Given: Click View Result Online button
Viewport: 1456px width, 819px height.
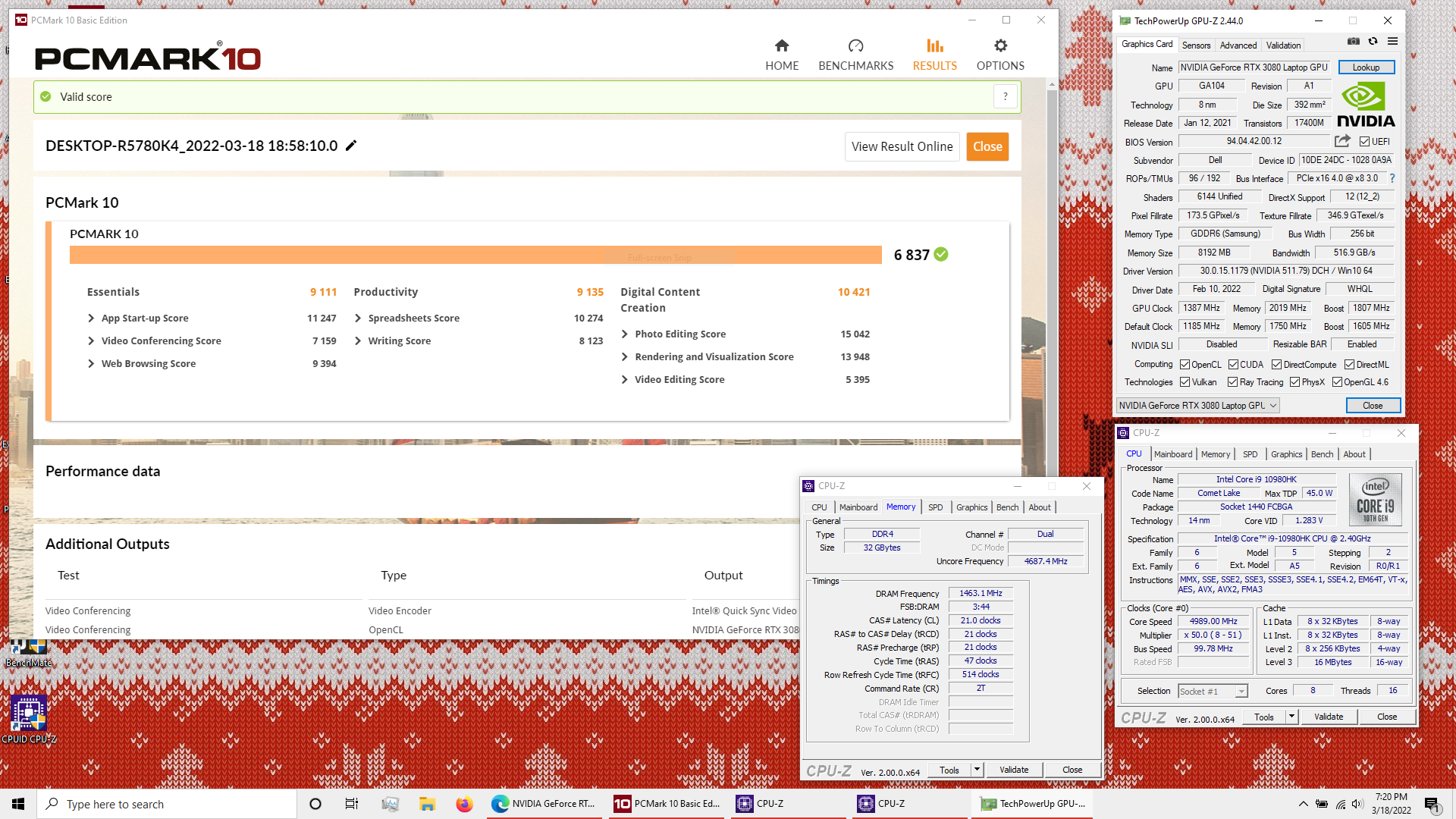Looking at the screenshot, I should (902, 147).
